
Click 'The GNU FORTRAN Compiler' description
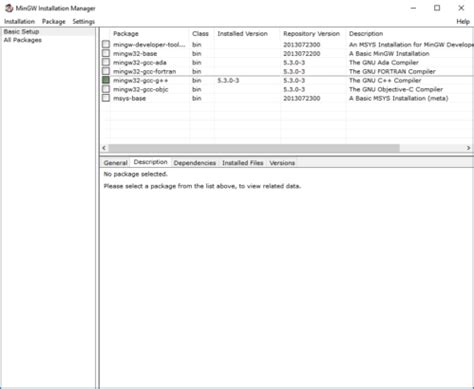(x=392, y=72)
